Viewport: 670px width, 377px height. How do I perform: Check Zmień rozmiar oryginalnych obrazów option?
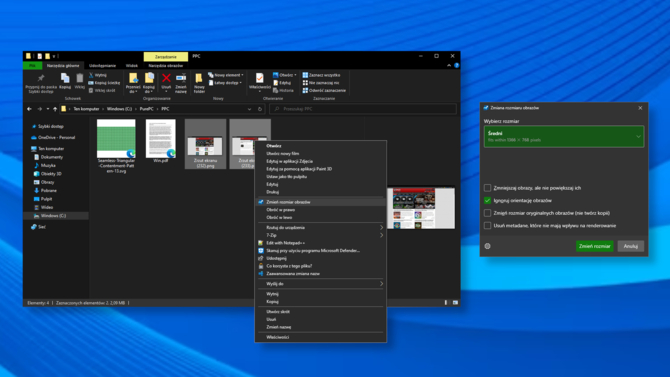488,213
